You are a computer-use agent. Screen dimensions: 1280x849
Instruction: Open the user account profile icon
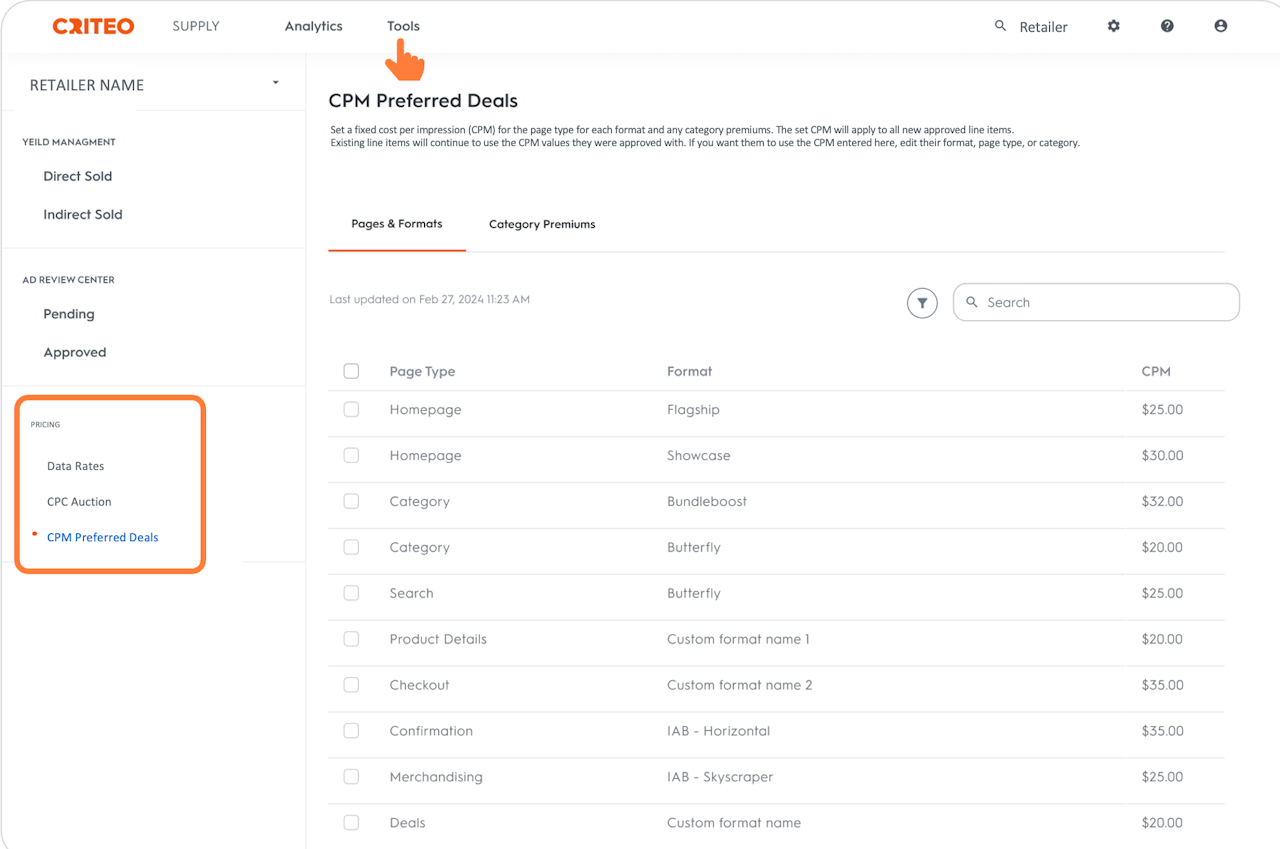pos(1220,26)
